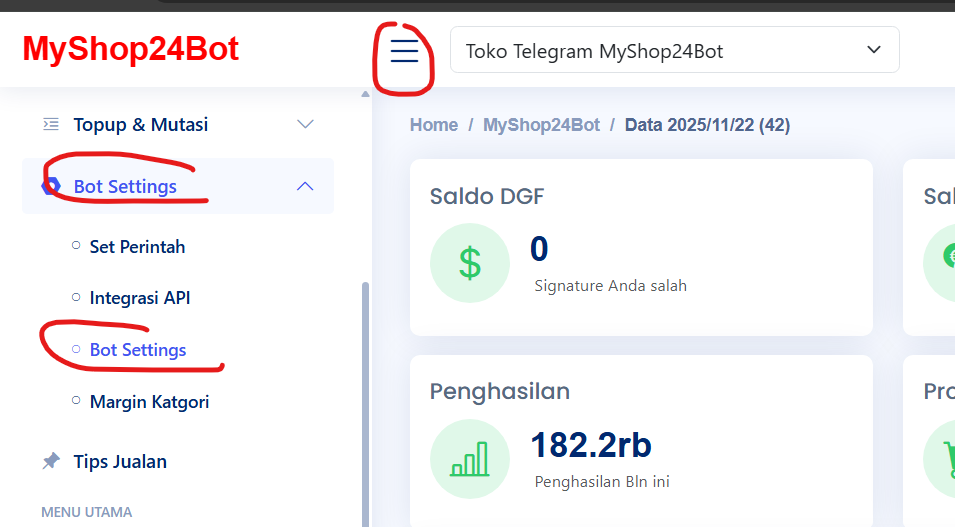This screenshot has height=527, width=955.
Task: Toggle the sidebar with the hamburger icon
Action: click(x=404, y=51)
